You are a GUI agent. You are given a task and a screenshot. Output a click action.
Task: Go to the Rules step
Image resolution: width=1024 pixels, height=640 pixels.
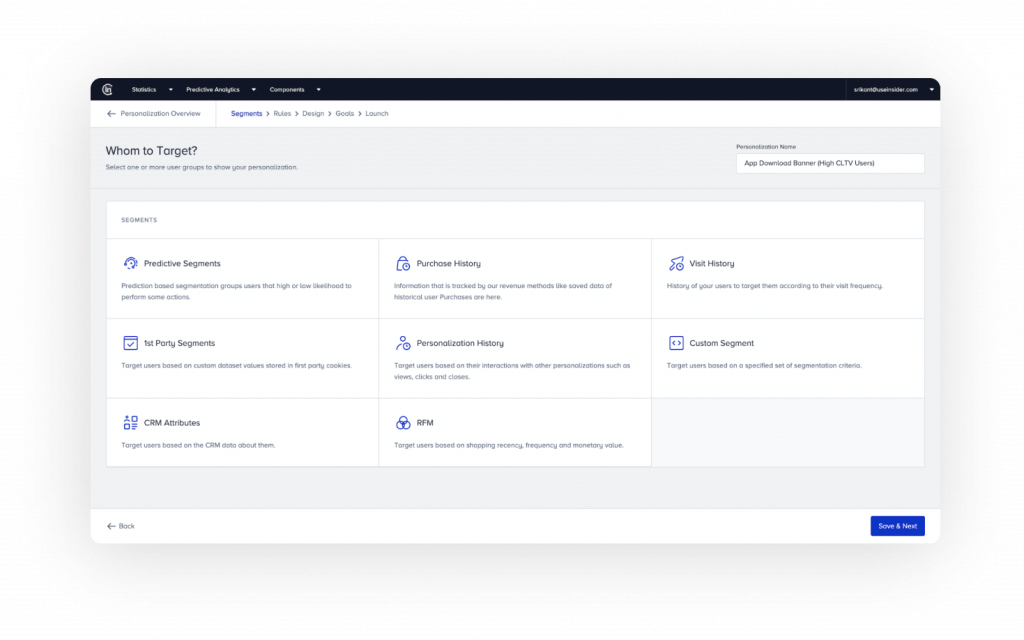click(282, 114)
